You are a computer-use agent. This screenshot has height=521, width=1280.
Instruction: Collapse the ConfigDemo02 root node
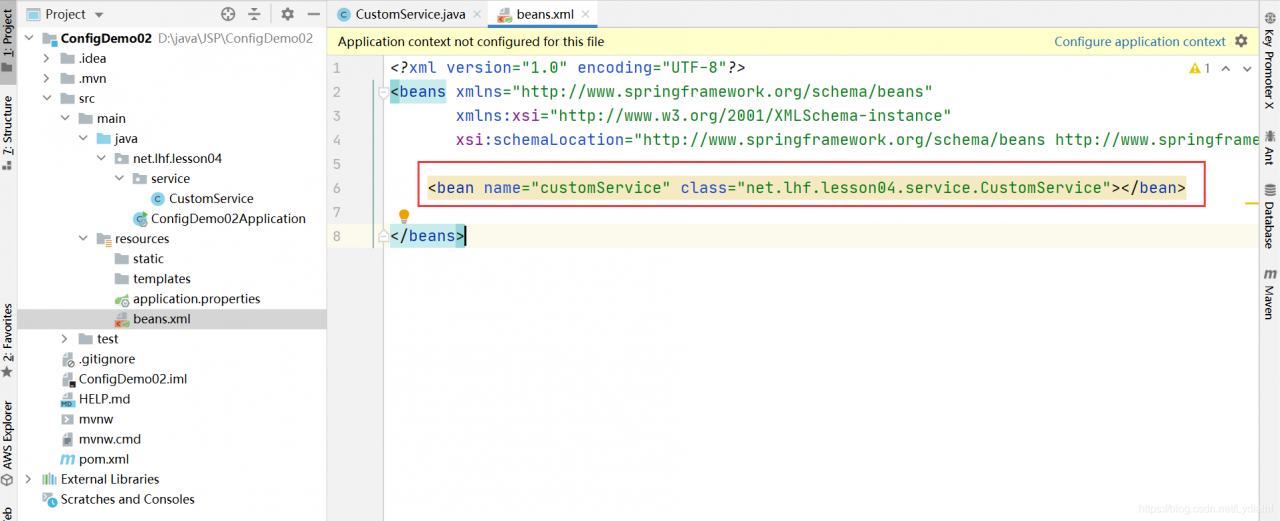coord(29,39)
